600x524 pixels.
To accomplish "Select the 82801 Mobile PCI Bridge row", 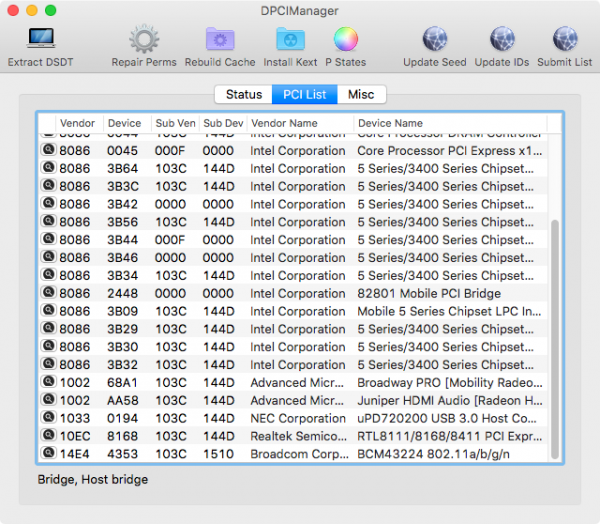I will (300, 294).
